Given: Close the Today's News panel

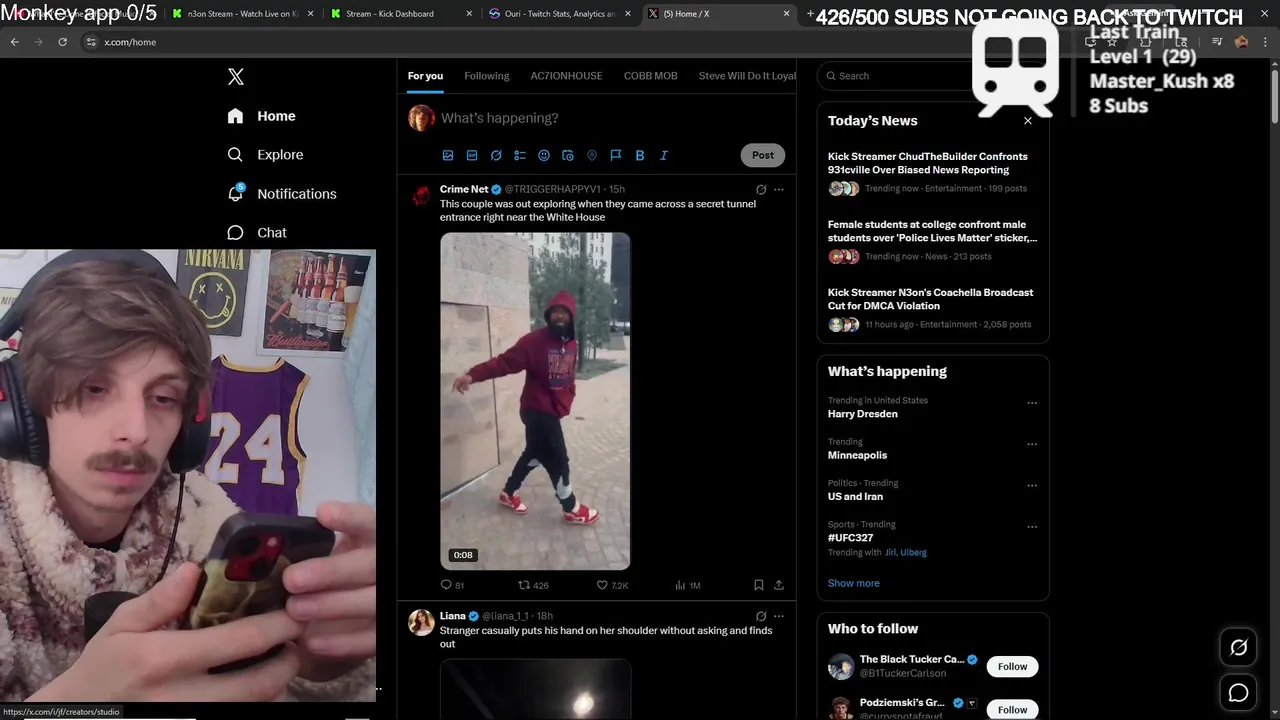Looking at the screenshot, I should (x=1028, y=121).
